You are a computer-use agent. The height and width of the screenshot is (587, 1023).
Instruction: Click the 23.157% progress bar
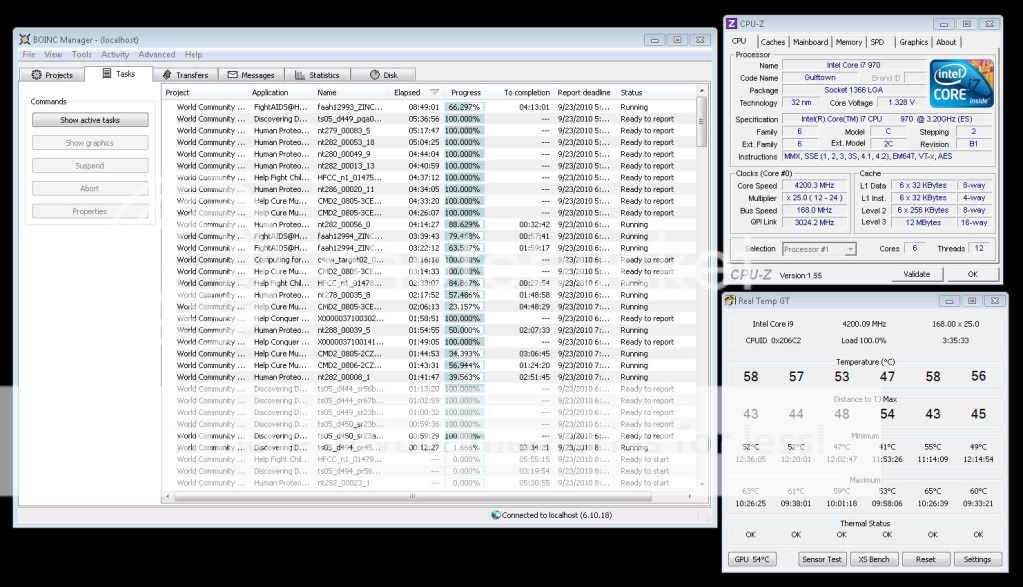point(465,307)
